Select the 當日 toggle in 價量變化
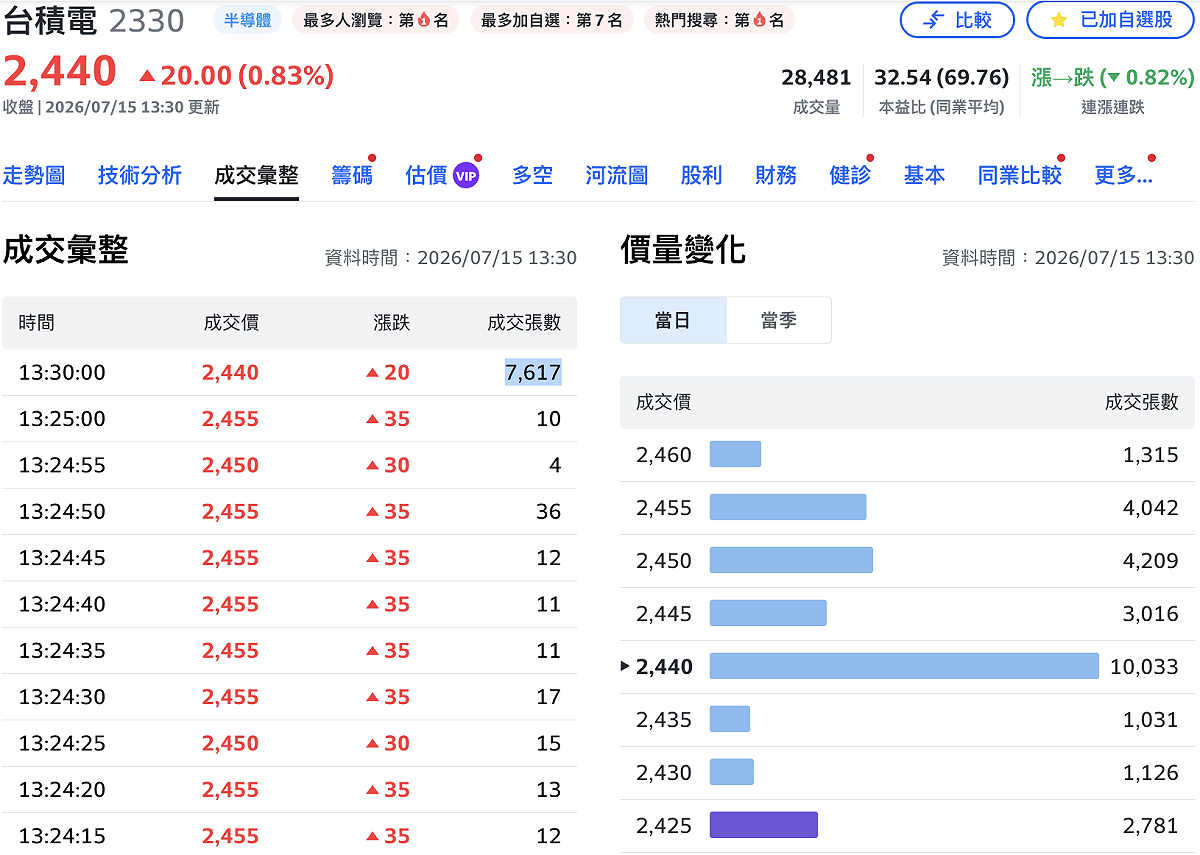Image resolution: width=1200 pixels, height=855 pixels. pos(673,320)
